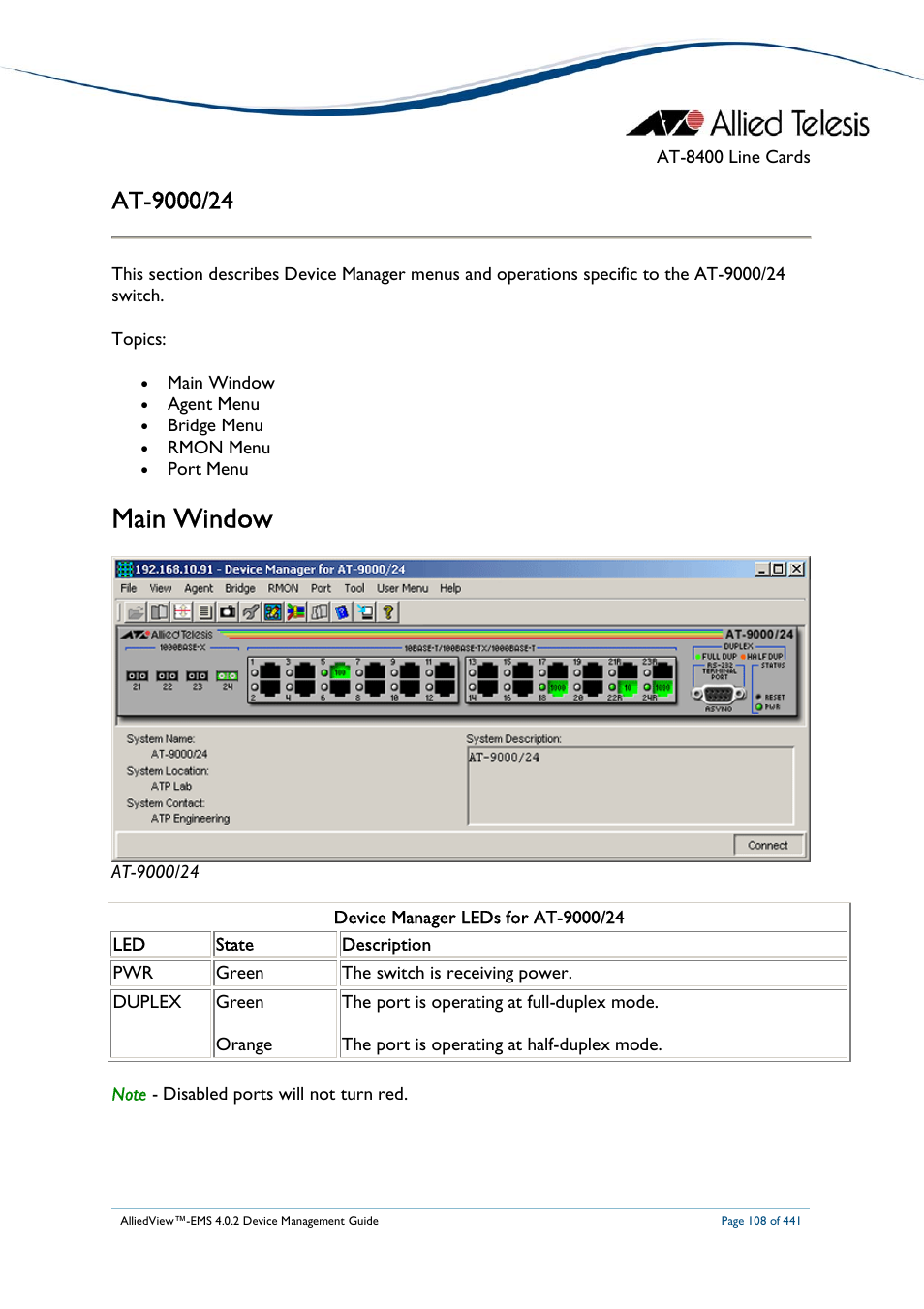924x1309 pixels.
Task: Select fiber port 21 on the switch
Action: 137,676
